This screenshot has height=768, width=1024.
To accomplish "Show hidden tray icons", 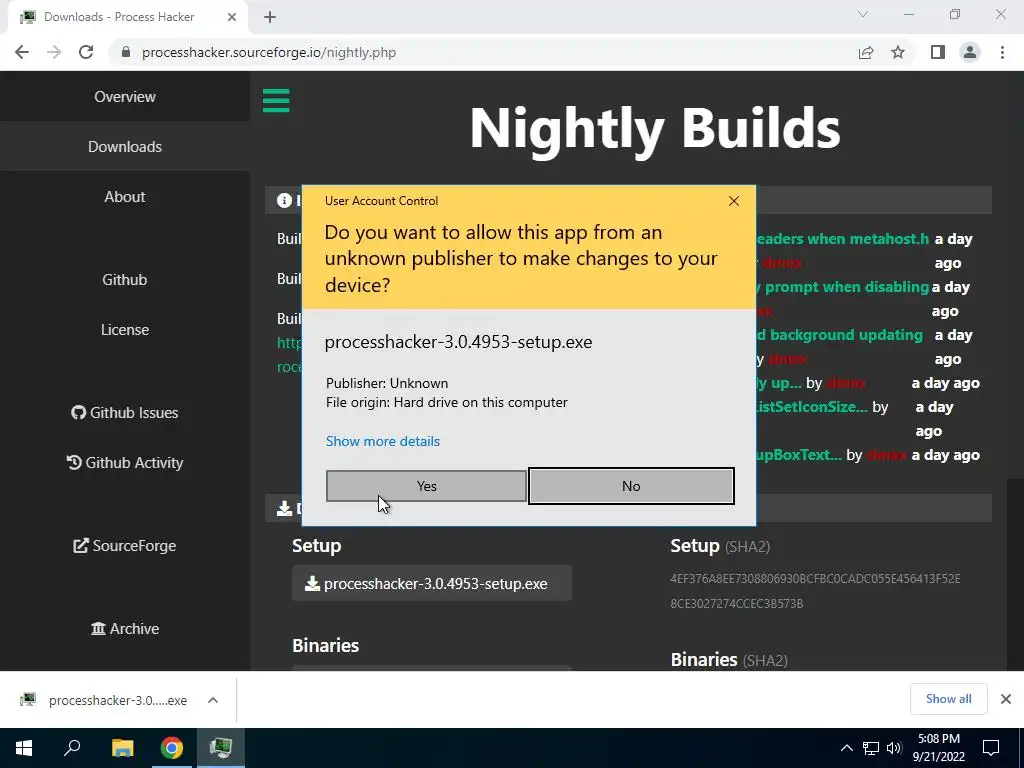I will [x=846, y=748].
